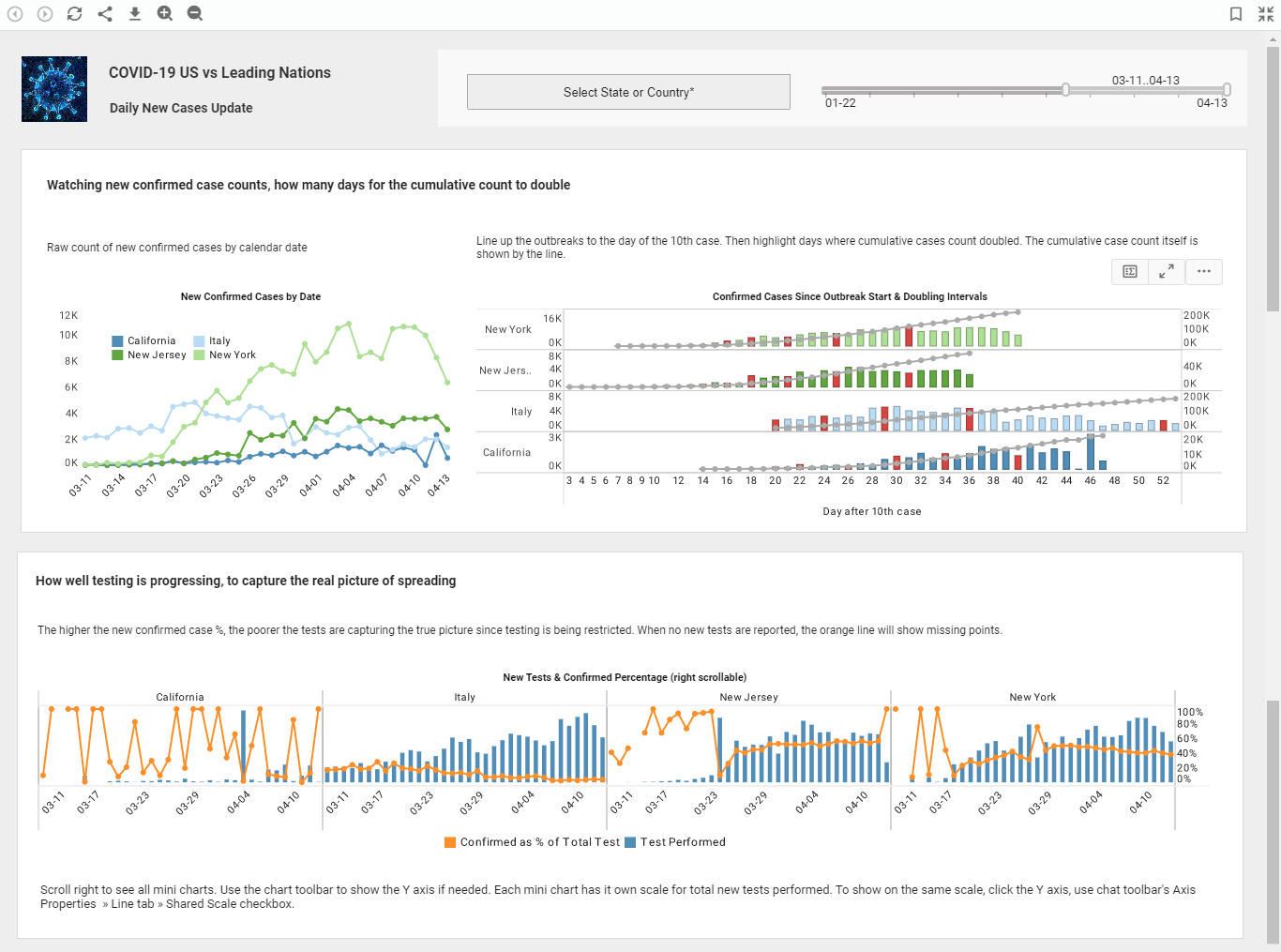Click the next (forward) arrow icon
Screen dimensions: 1281x952
pos(45,14)
